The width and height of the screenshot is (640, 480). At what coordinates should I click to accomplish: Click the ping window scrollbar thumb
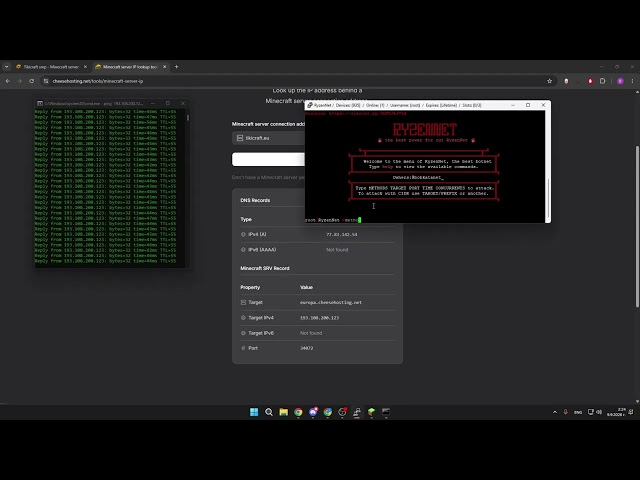pos(187,118)
